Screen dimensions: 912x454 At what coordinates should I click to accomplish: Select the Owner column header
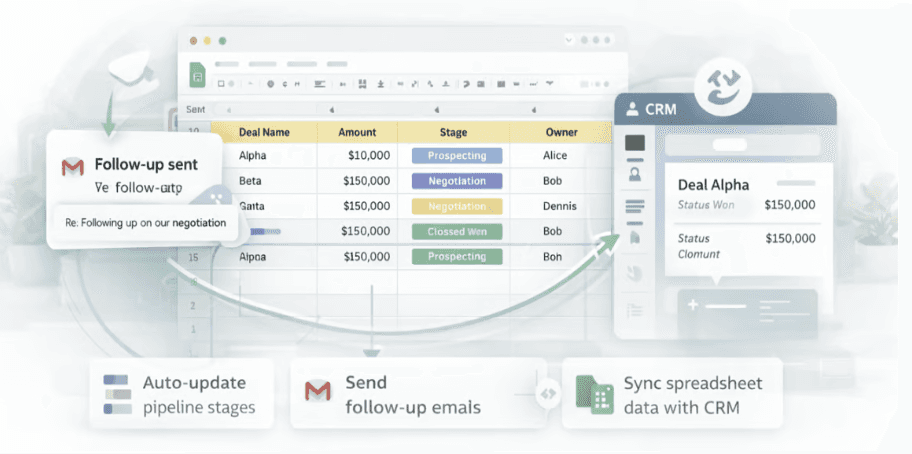pyautogui.click(x=561, y=132)
